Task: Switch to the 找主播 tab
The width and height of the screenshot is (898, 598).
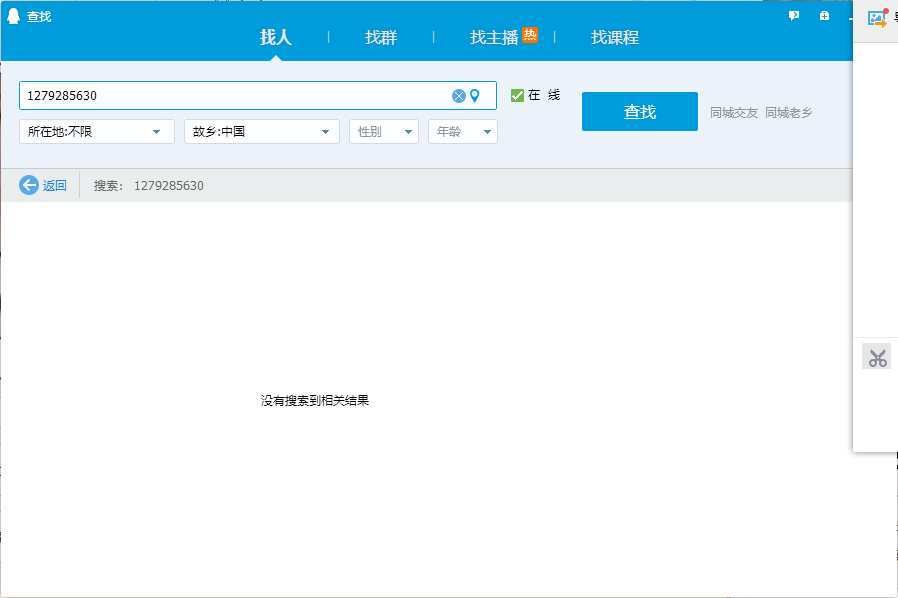Action: 495,38
